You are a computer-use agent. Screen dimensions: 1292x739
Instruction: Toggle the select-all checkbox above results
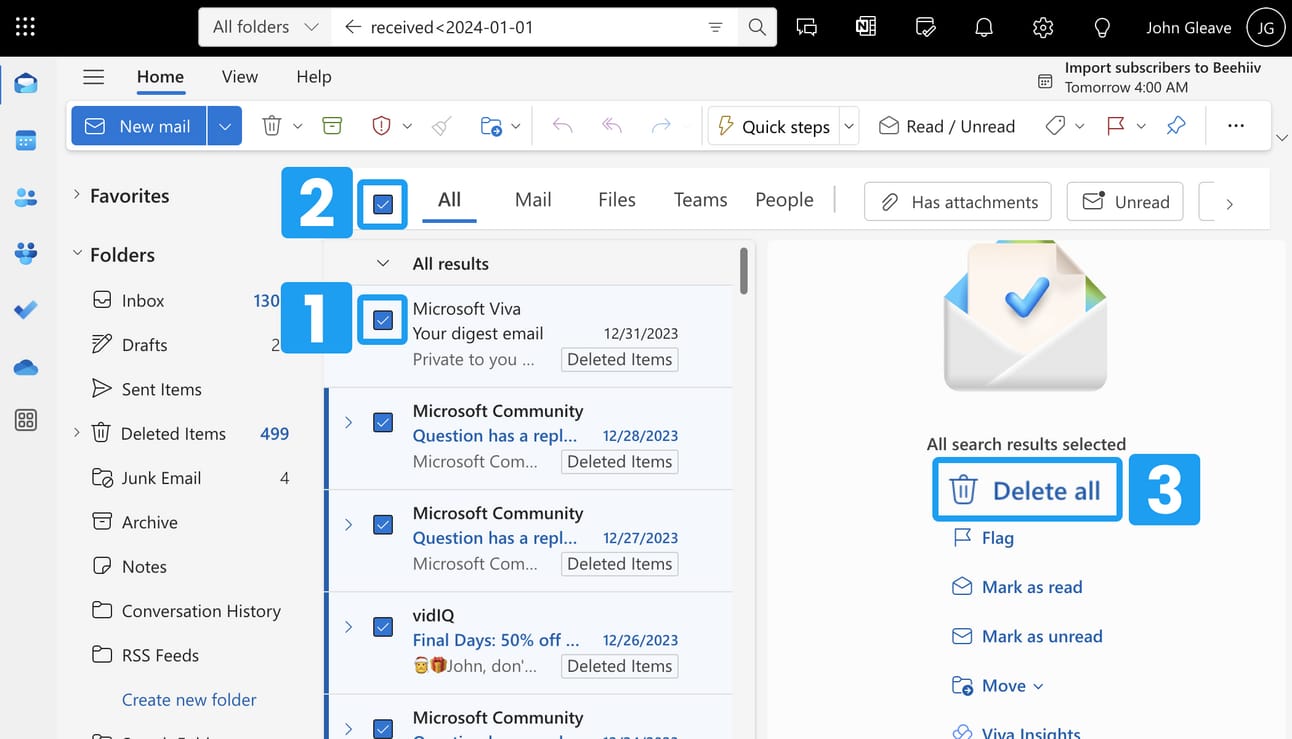(383, 204)
